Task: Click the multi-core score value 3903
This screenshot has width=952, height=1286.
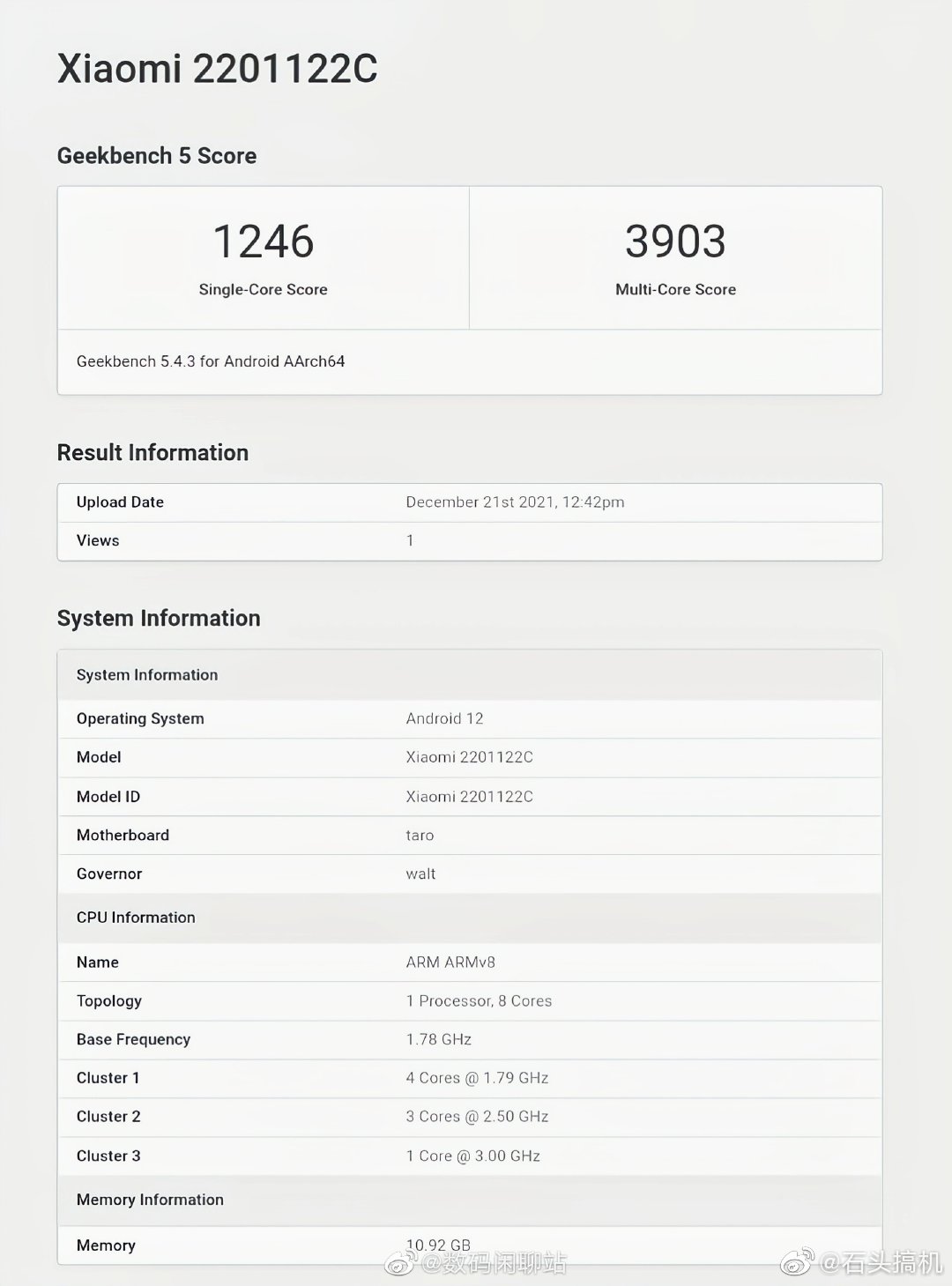Action: tap(675, 242)
